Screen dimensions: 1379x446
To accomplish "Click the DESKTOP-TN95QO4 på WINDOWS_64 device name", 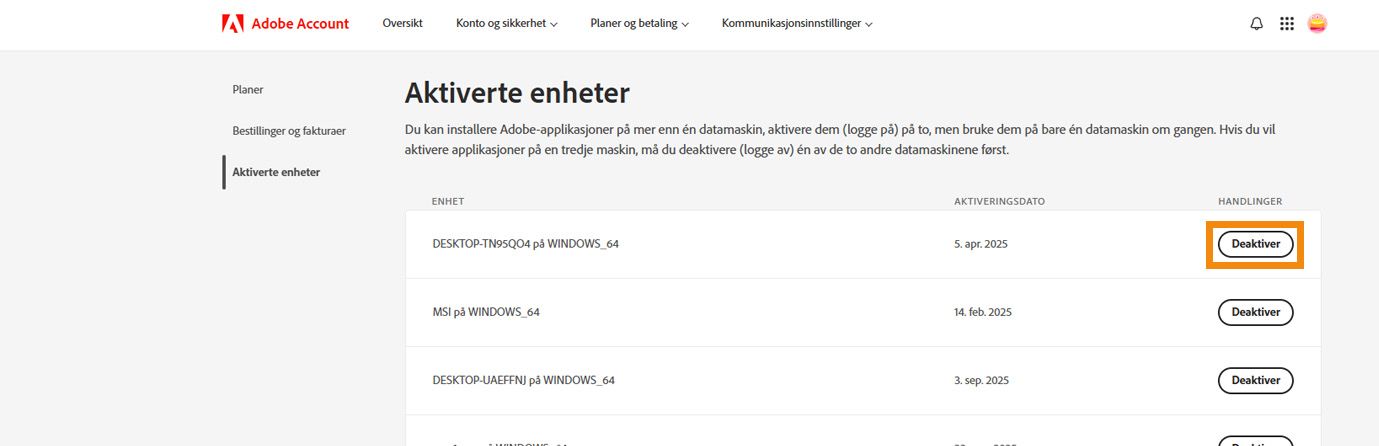I will 525,244.
